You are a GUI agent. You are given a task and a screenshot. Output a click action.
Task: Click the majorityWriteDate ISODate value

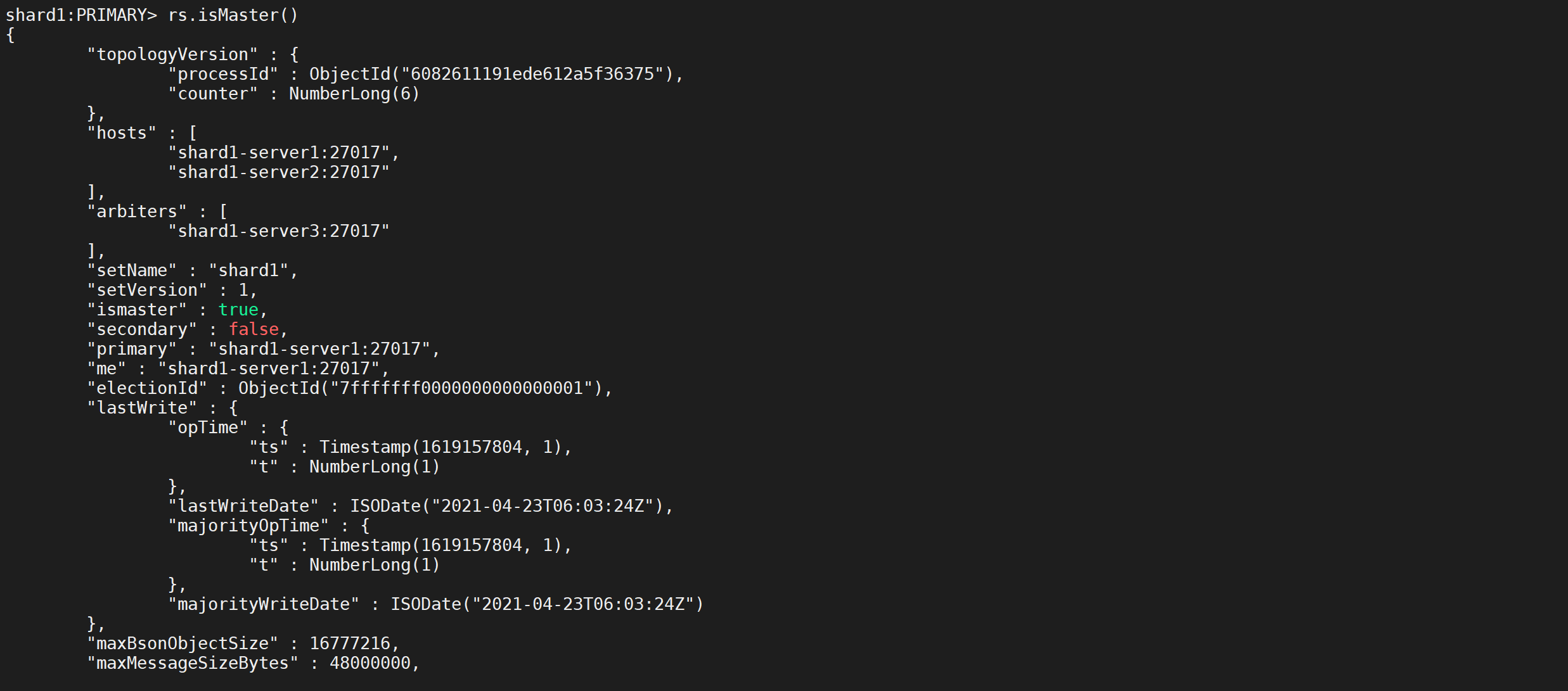click(547, 604)
